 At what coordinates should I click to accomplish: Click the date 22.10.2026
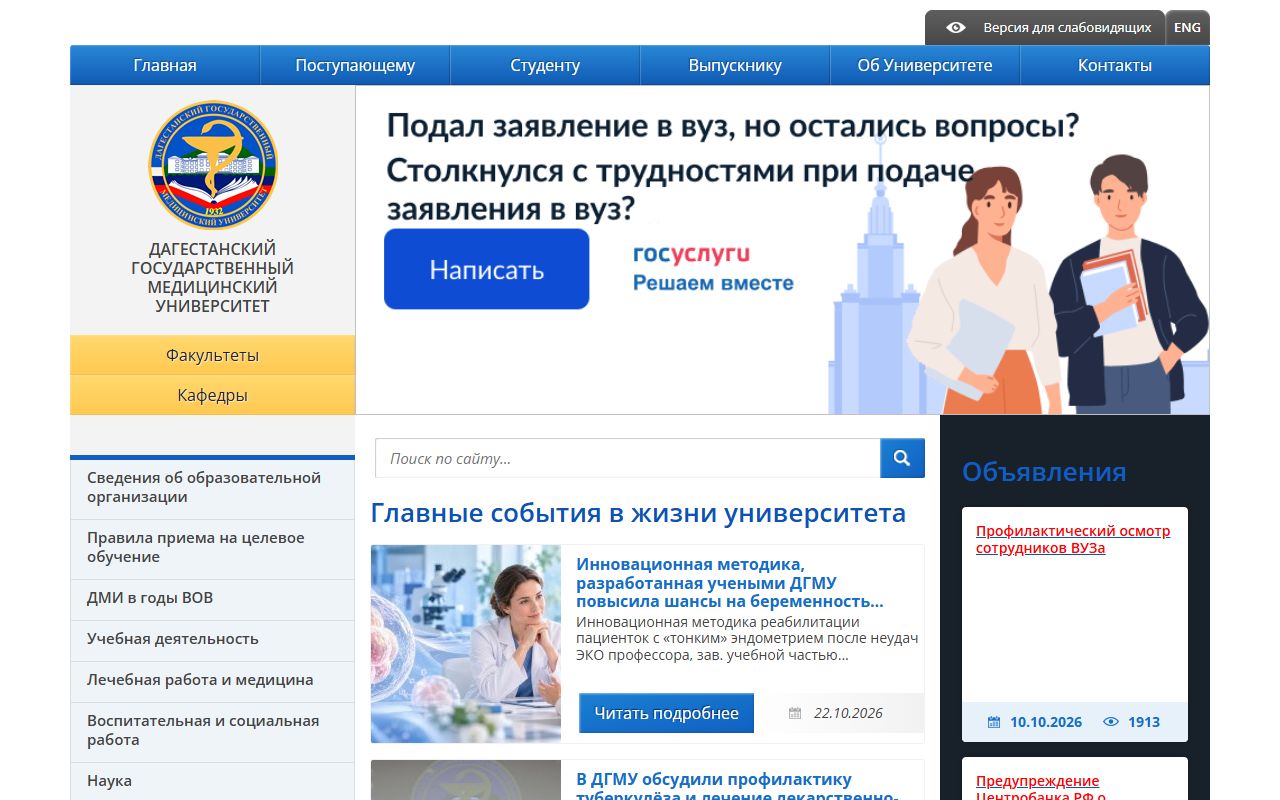(x=848, y=713)
